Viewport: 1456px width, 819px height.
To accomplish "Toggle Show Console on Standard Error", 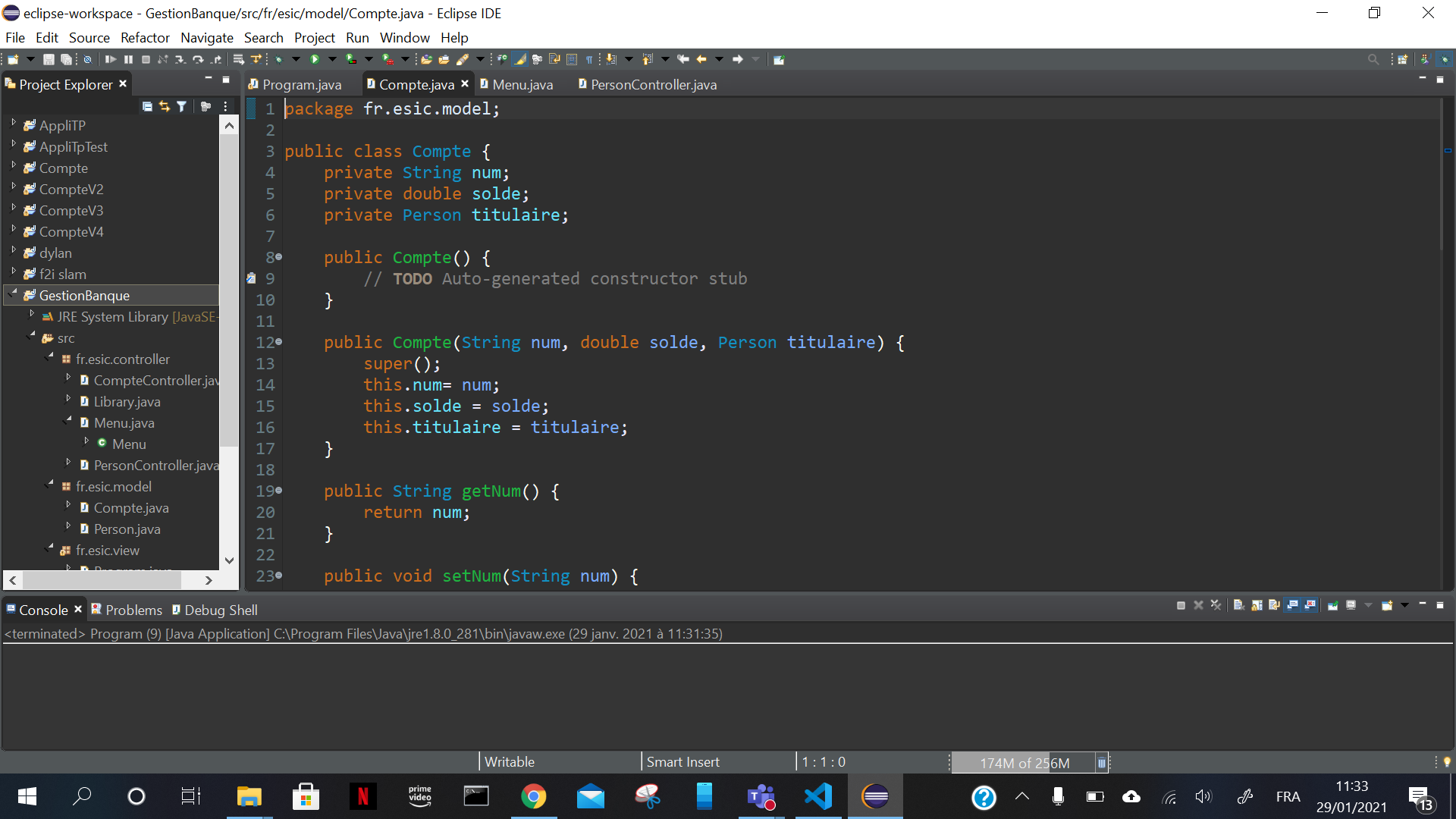I will click(x=1310, y=605).
